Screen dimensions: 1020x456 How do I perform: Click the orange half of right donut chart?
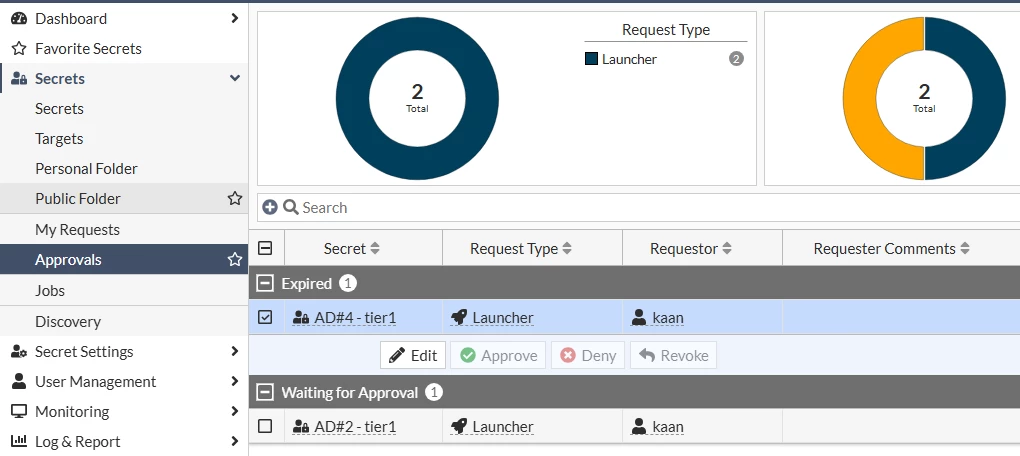(860, 98)
